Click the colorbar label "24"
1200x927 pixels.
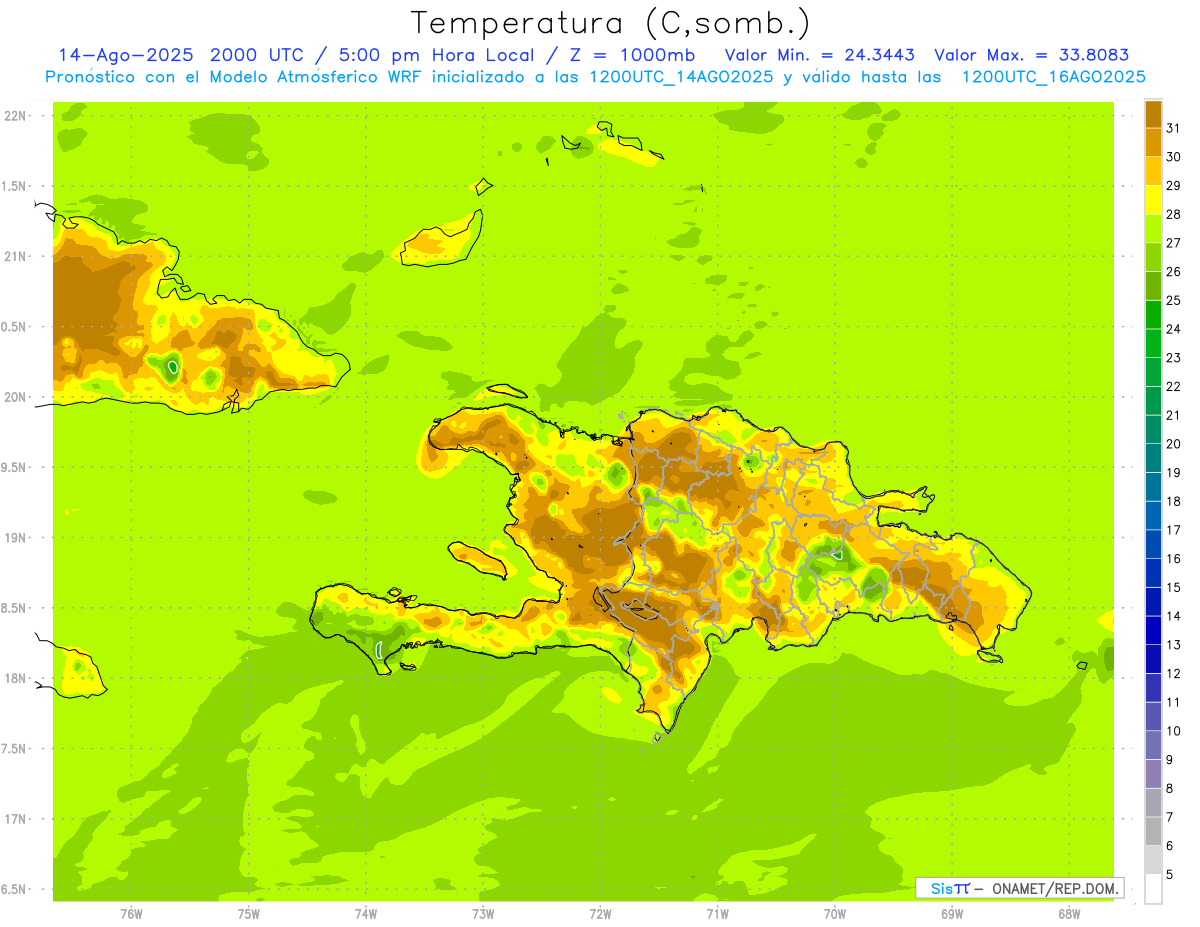tap(1174, 329)
